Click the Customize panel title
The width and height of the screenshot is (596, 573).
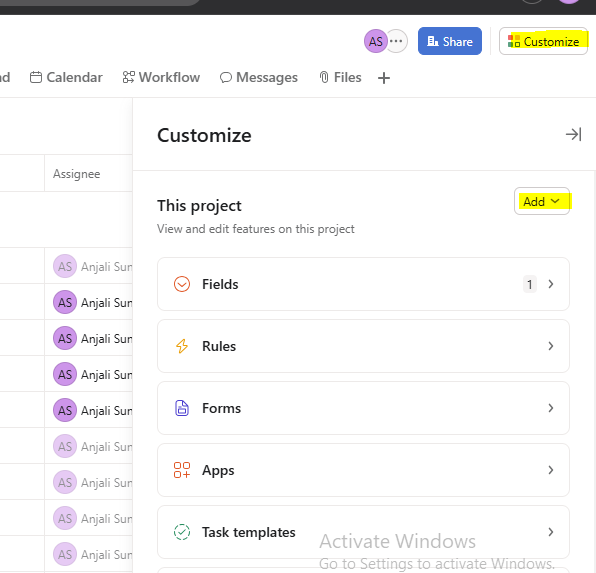[x=204, y=135]
